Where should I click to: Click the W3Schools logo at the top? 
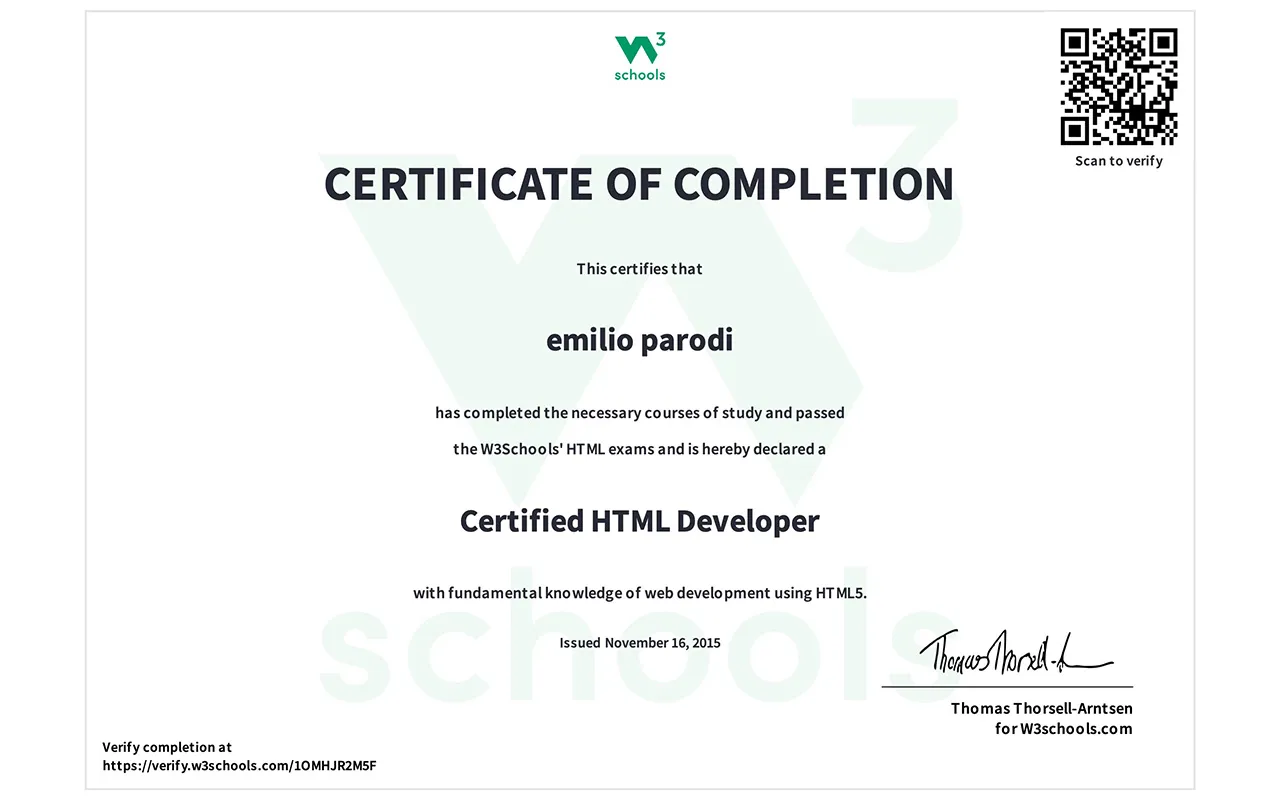tap(640, 57)
